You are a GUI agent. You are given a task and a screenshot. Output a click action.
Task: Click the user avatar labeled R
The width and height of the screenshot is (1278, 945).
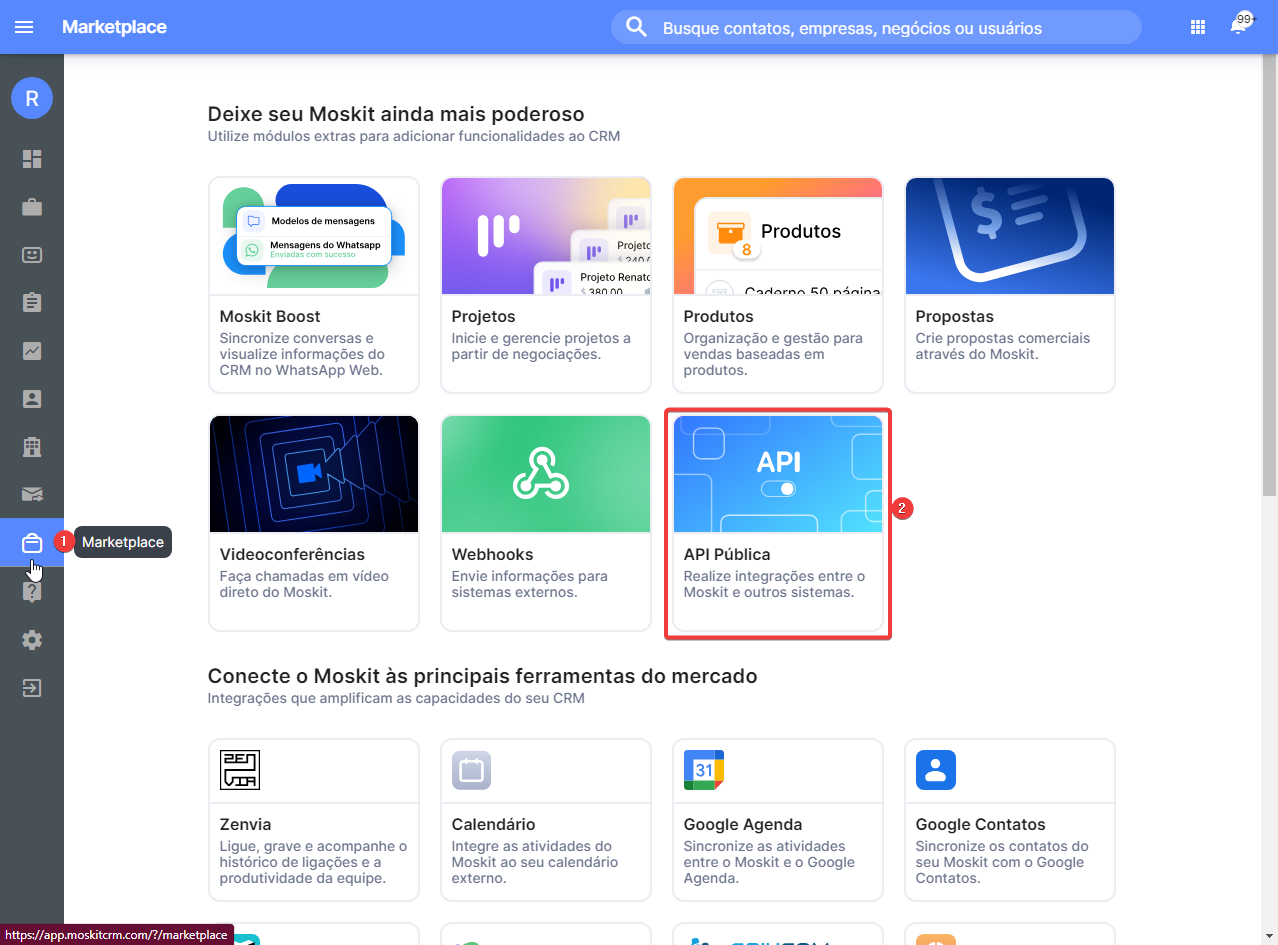32,98
